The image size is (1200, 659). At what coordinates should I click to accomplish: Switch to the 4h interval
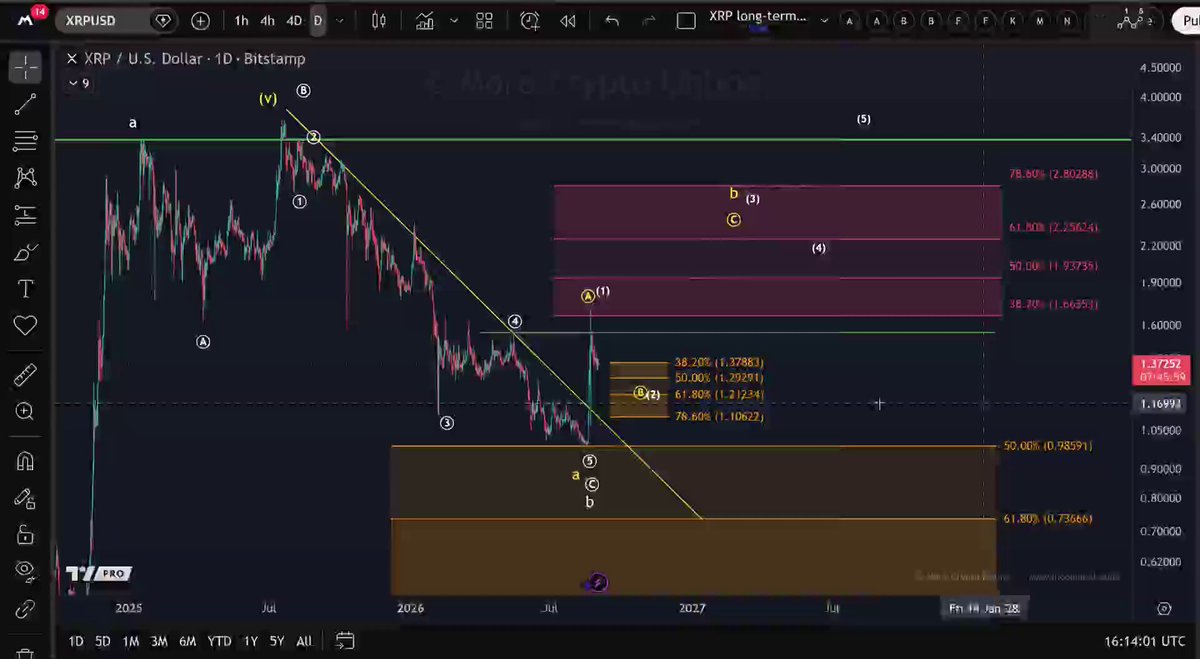(267, 20)
